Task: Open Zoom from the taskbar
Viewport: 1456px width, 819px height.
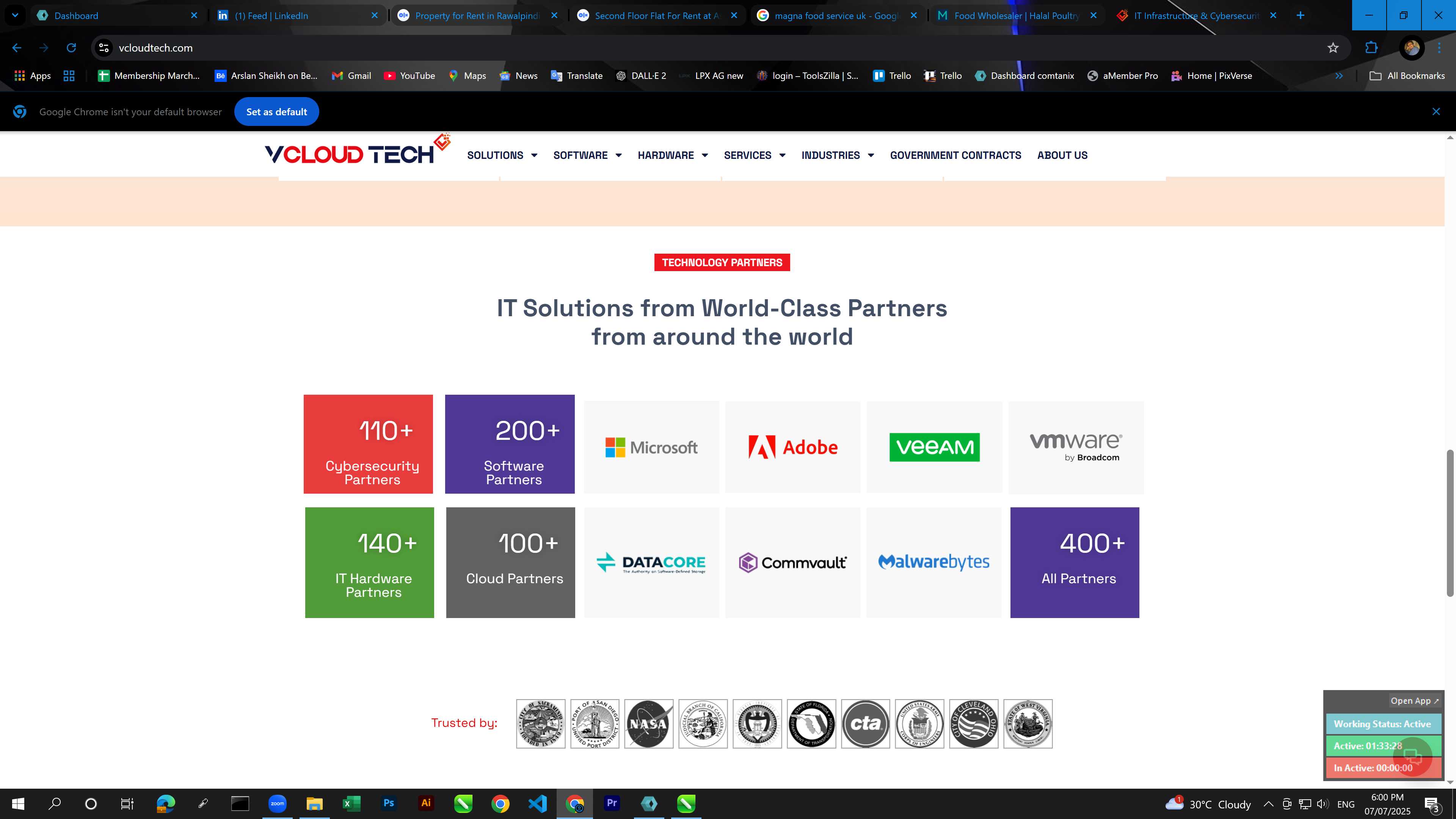Action: 278,803
